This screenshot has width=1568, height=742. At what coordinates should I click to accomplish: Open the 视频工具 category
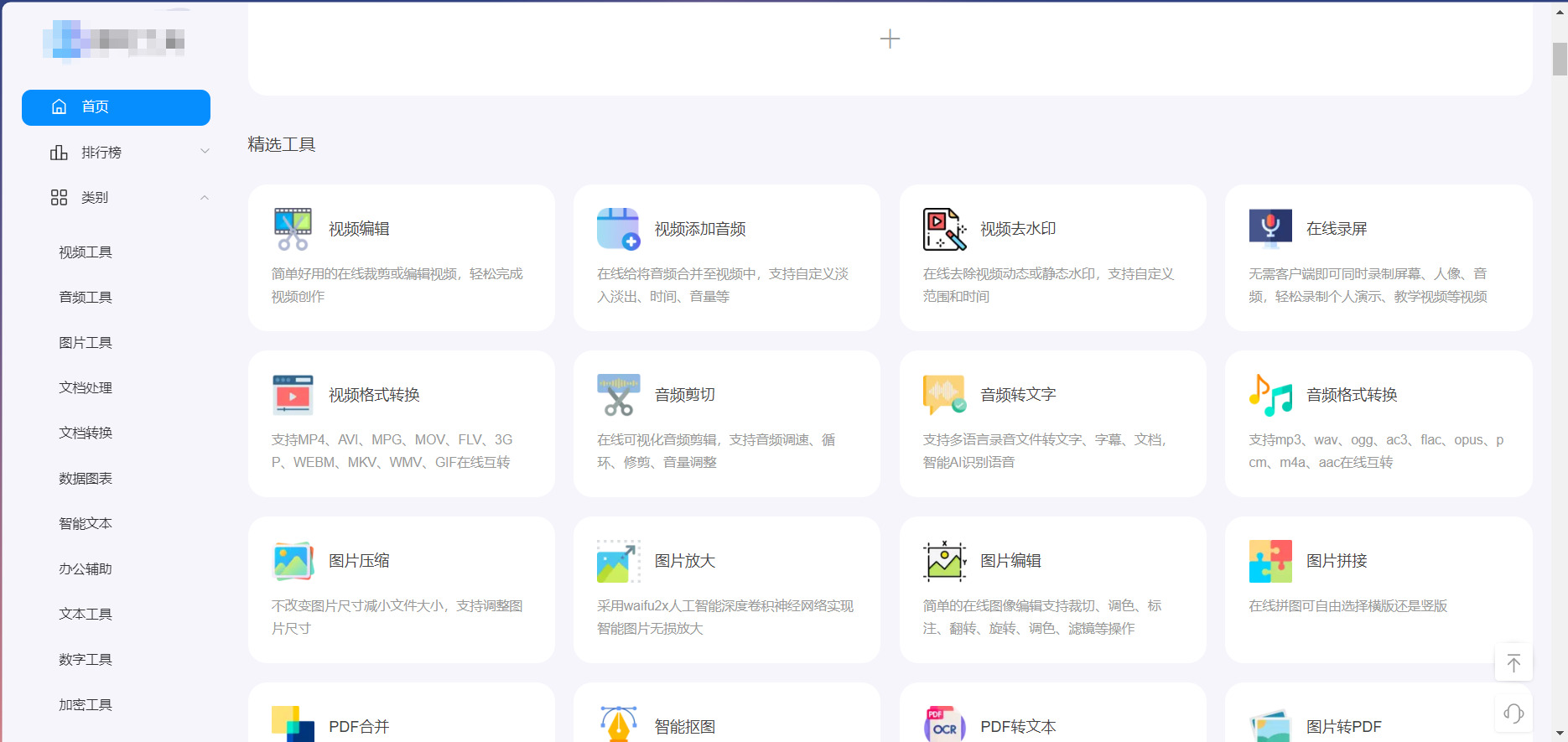86,252
